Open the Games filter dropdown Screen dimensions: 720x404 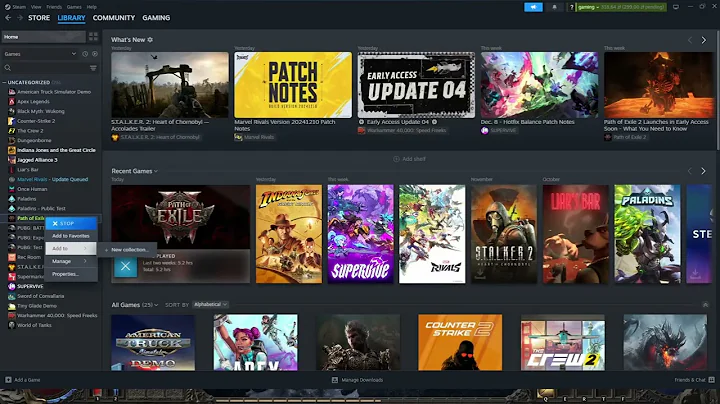point(39,54)
